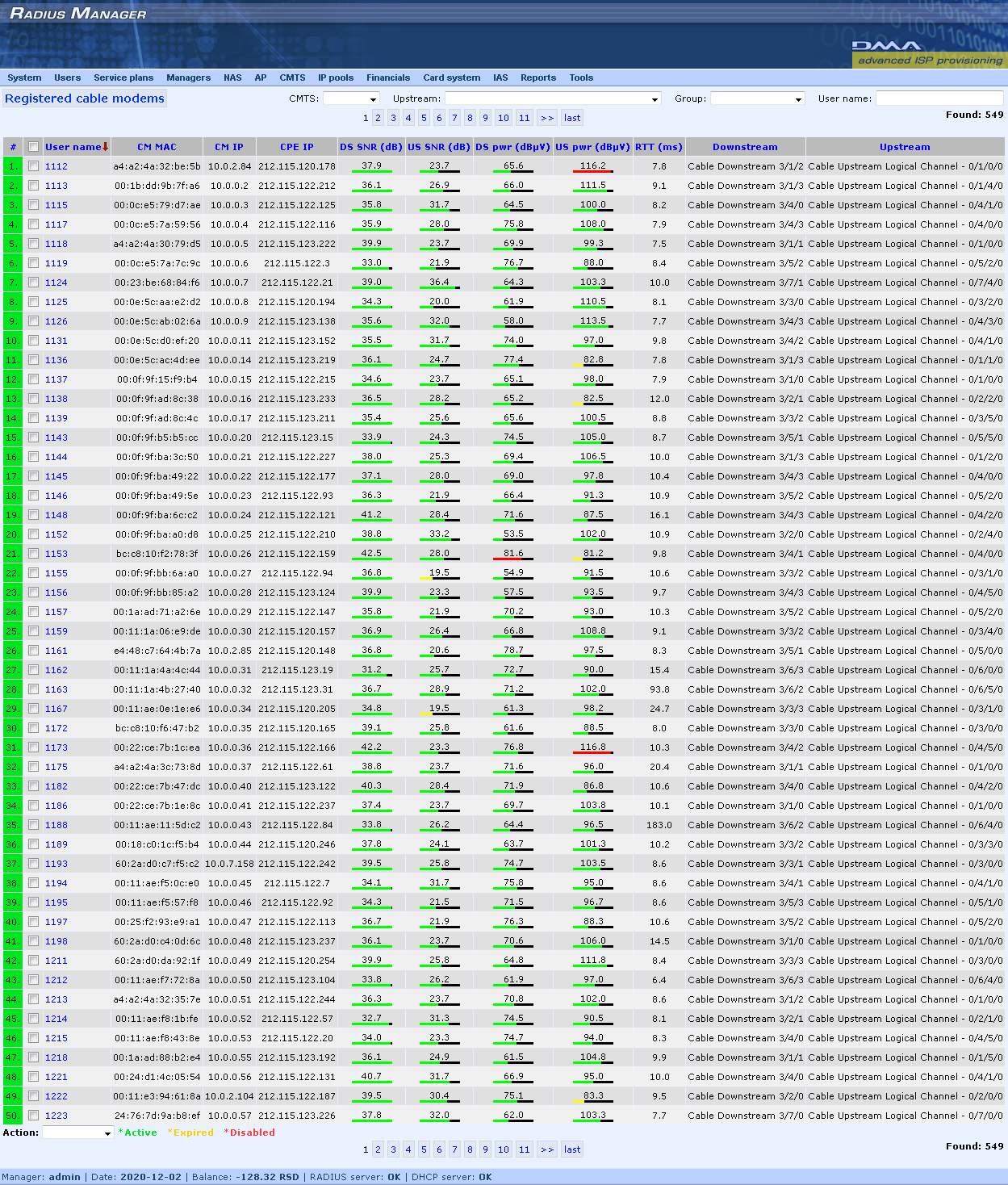1008x1185 pixels.
Task: Open the AP menu
Action: tap(261, 77)
